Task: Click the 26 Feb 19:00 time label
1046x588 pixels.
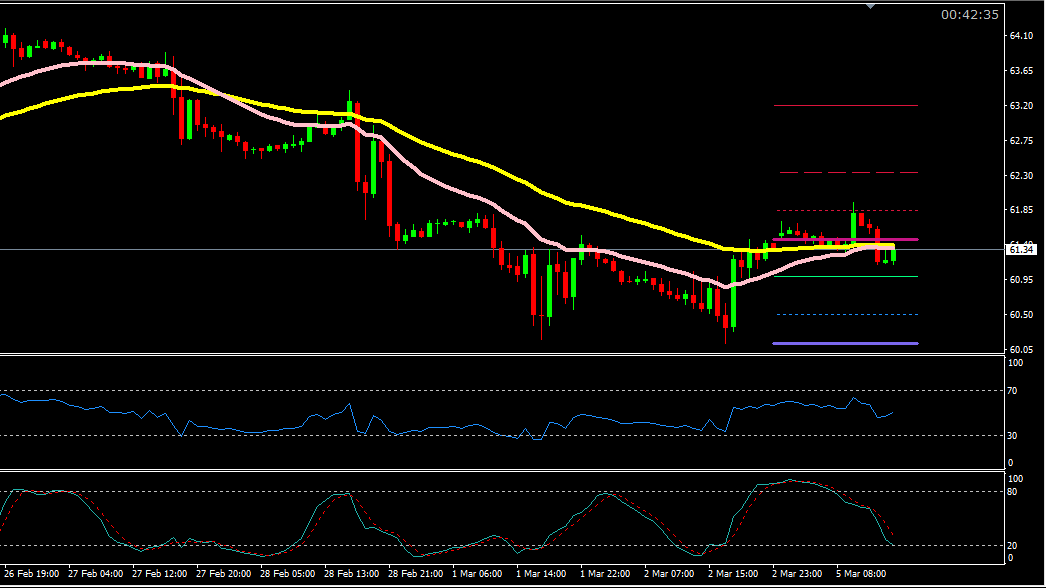Action: click(x=31, y=574)
